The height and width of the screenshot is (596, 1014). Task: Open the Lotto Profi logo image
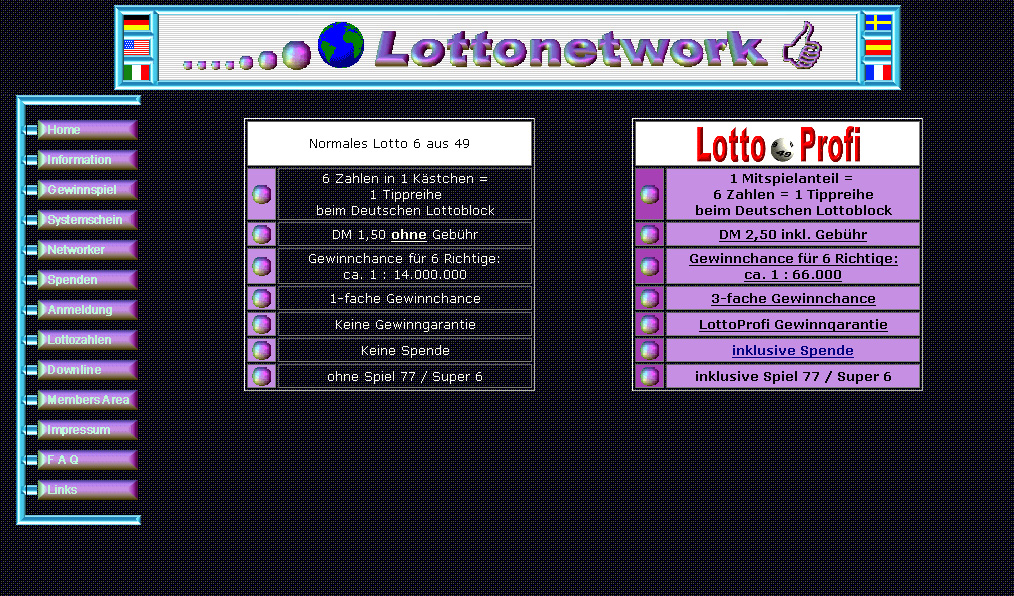pos(777,144)
